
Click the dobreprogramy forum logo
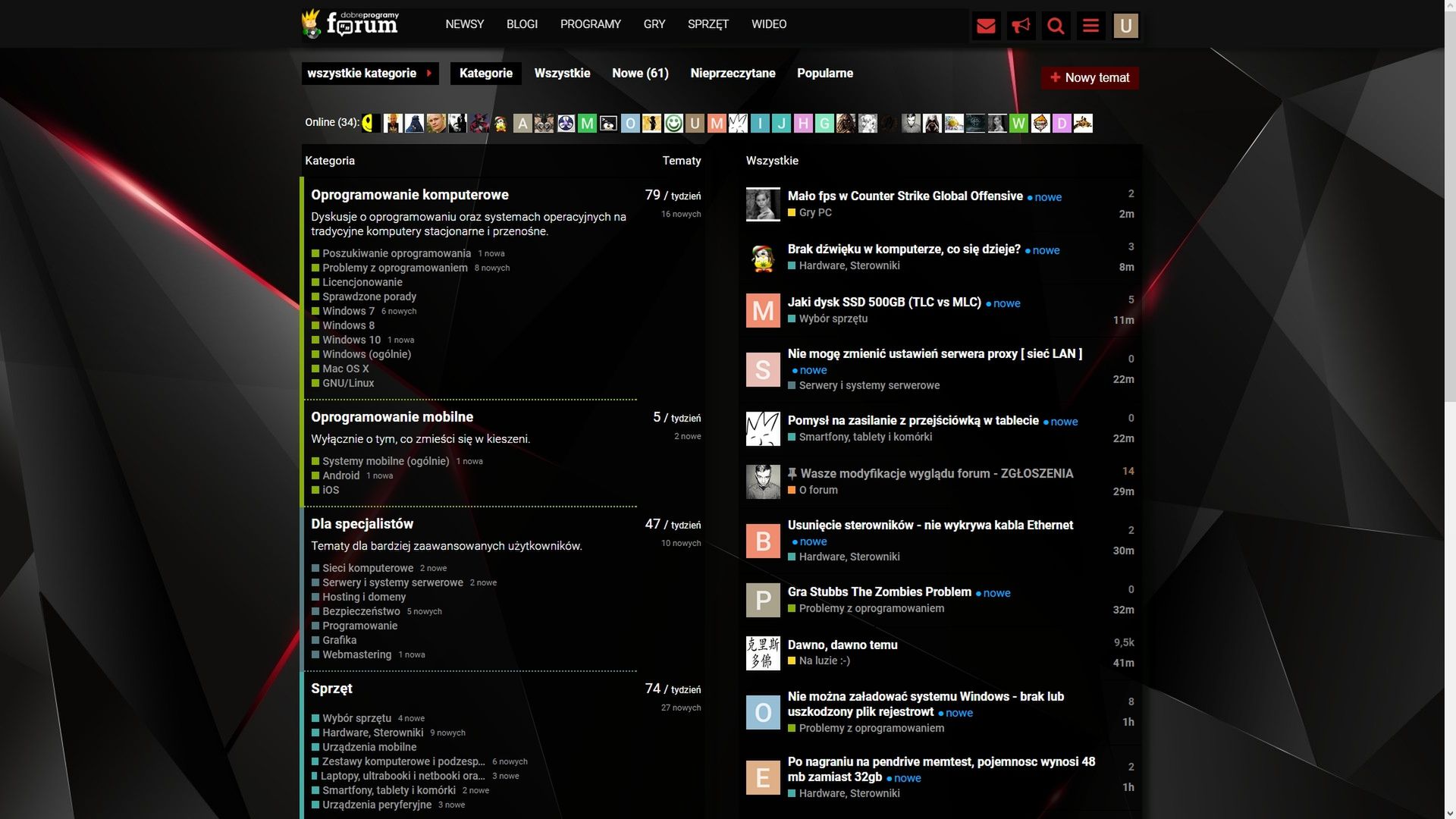point(351,24)
